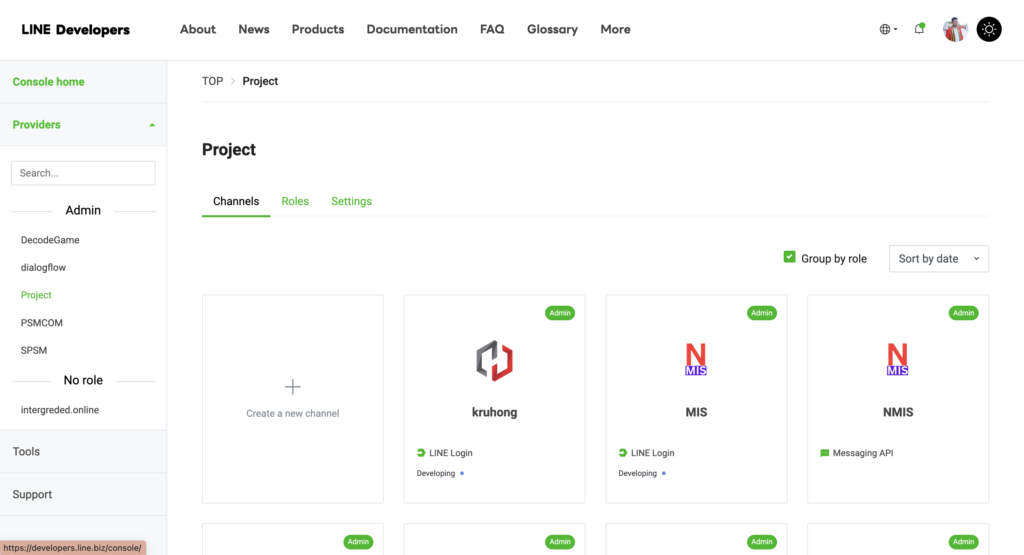The image size is (1024, 555).
Task: Click the user profile avatar
Action: point(955,29)
